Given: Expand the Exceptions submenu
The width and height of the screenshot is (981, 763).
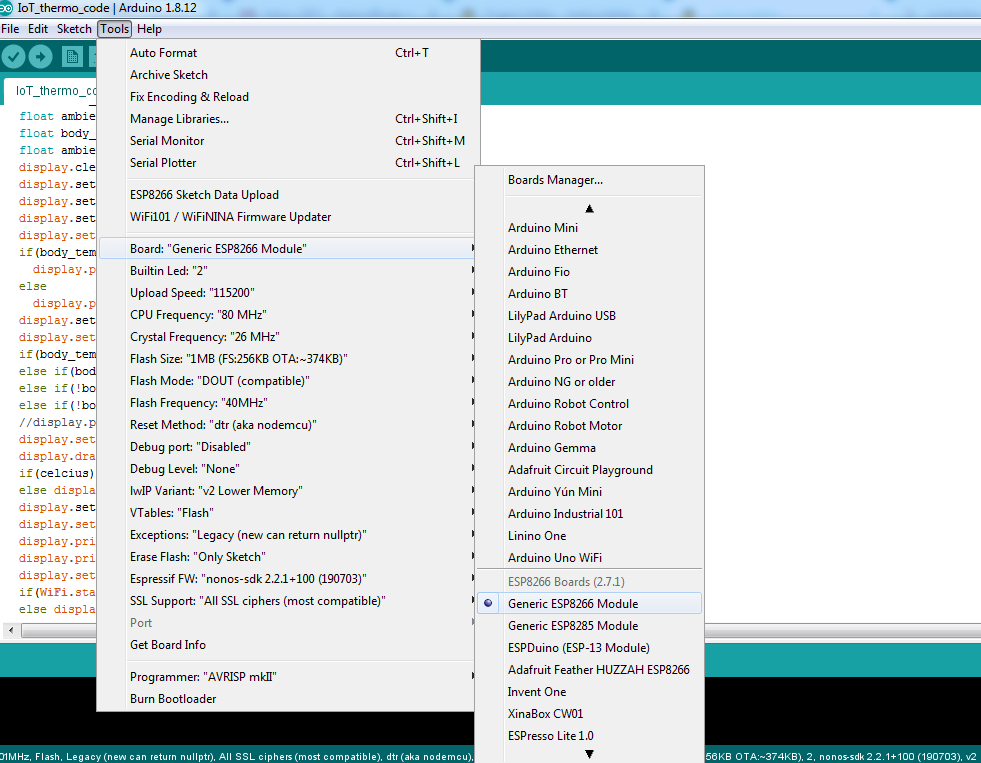Looking at the screenshot, I should (x=288, y=535).
